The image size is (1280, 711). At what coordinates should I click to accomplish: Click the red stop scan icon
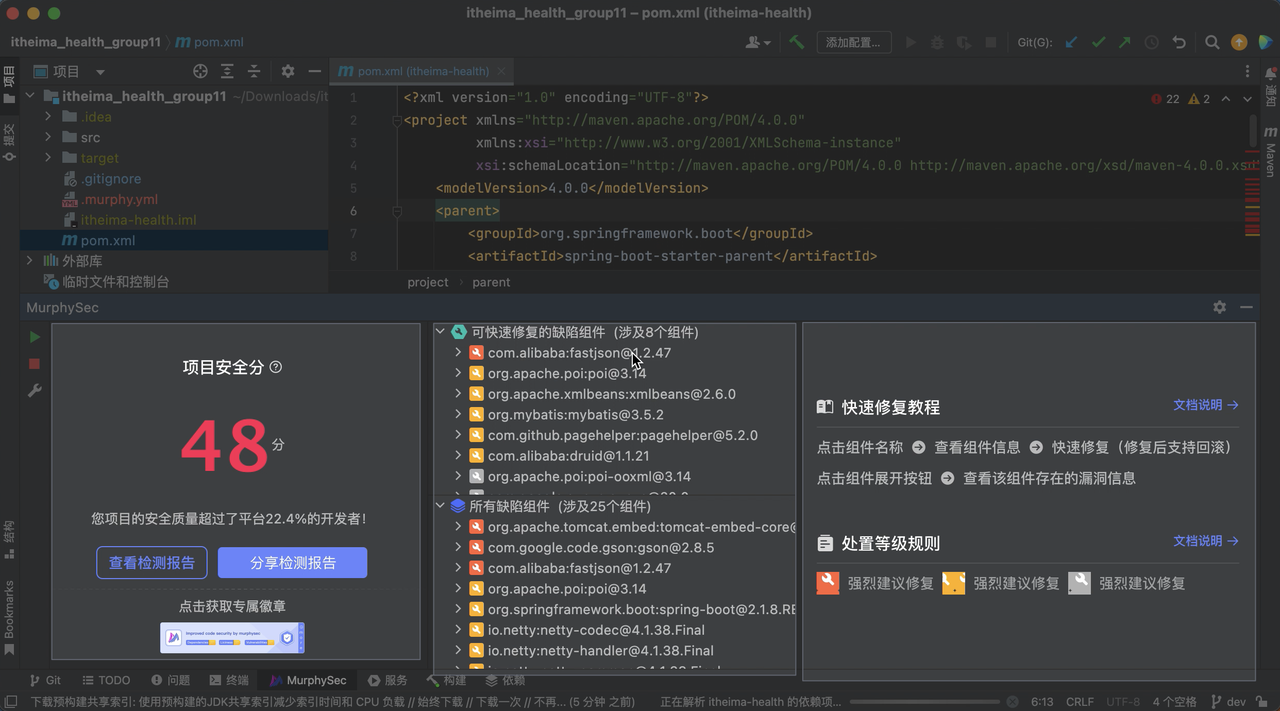pyautogui.click(x=35, y=364)
